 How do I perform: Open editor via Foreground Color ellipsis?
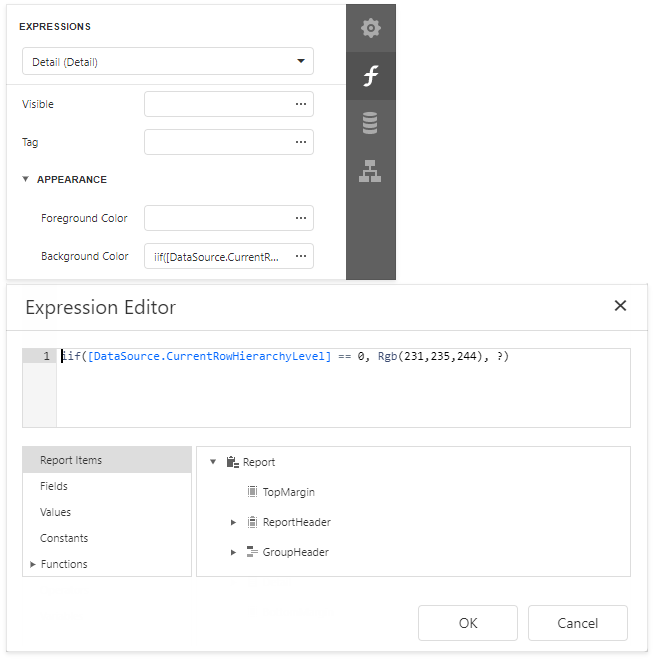pos(301,218)
